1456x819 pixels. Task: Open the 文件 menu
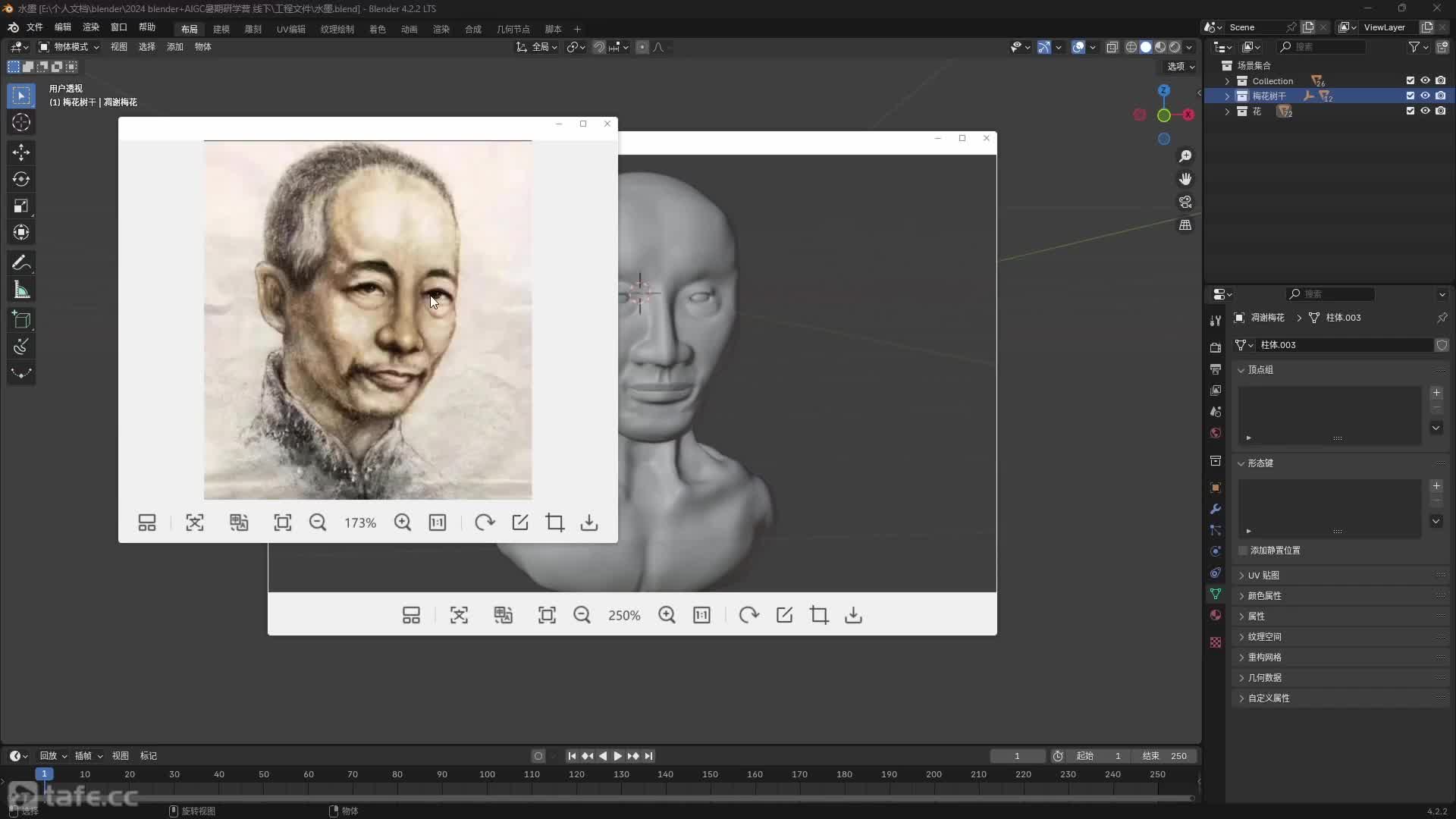(x=35, y=27)
